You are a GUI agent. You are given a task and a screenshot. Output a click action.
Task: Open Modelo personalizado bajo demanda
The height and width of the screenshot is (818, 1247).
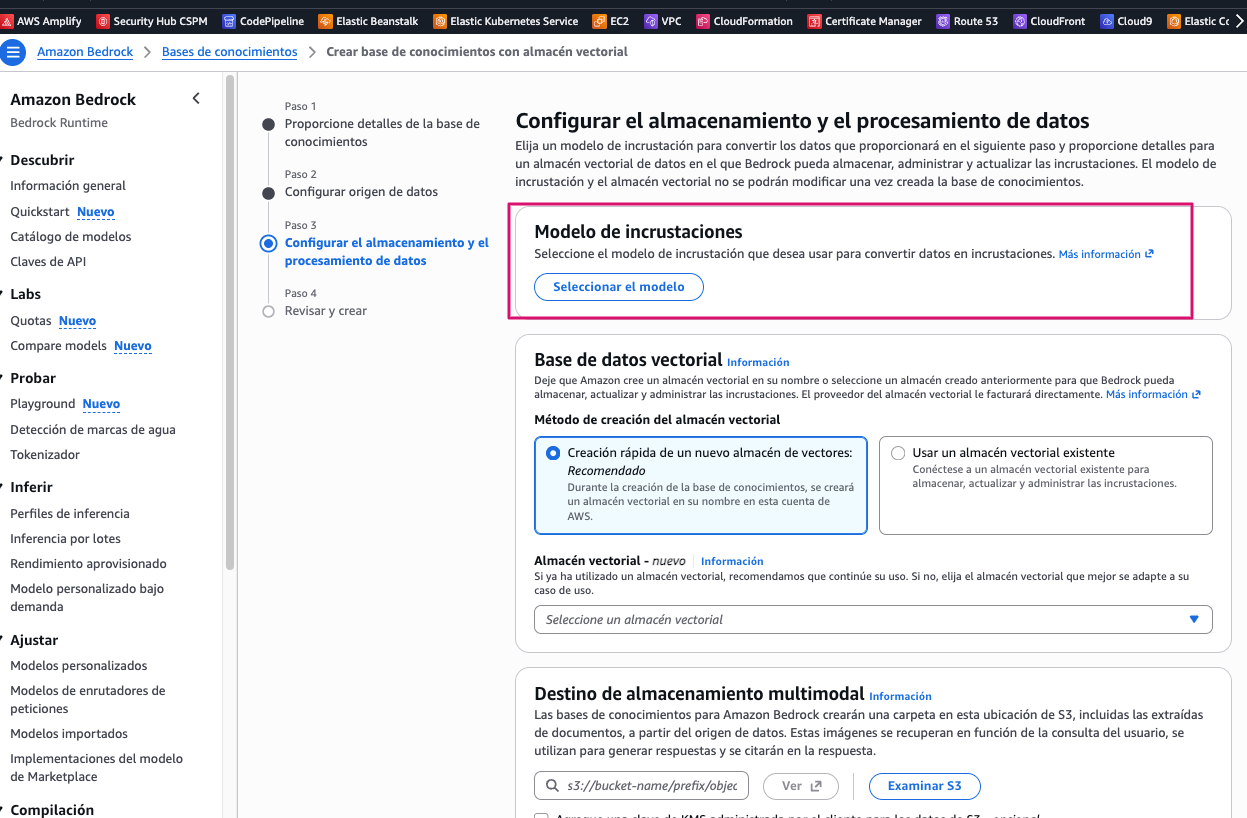[x=87, y=598]
